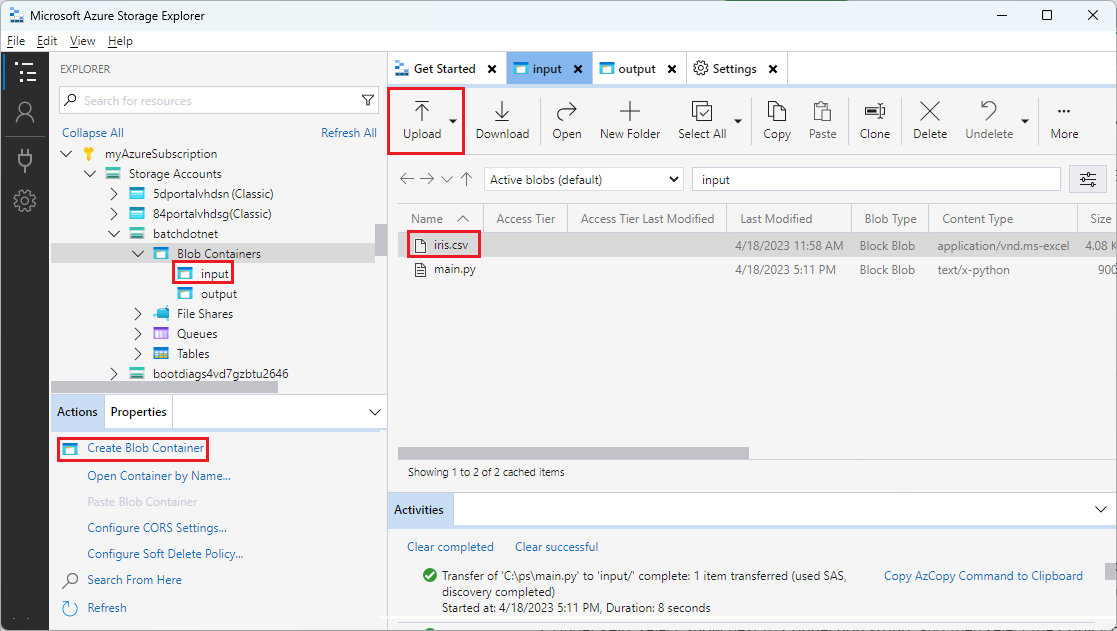Delete the selected blob with the Delete icon
Image resolution: width=1117 pixels, height=631 pixels.
(x=929, y=120)
